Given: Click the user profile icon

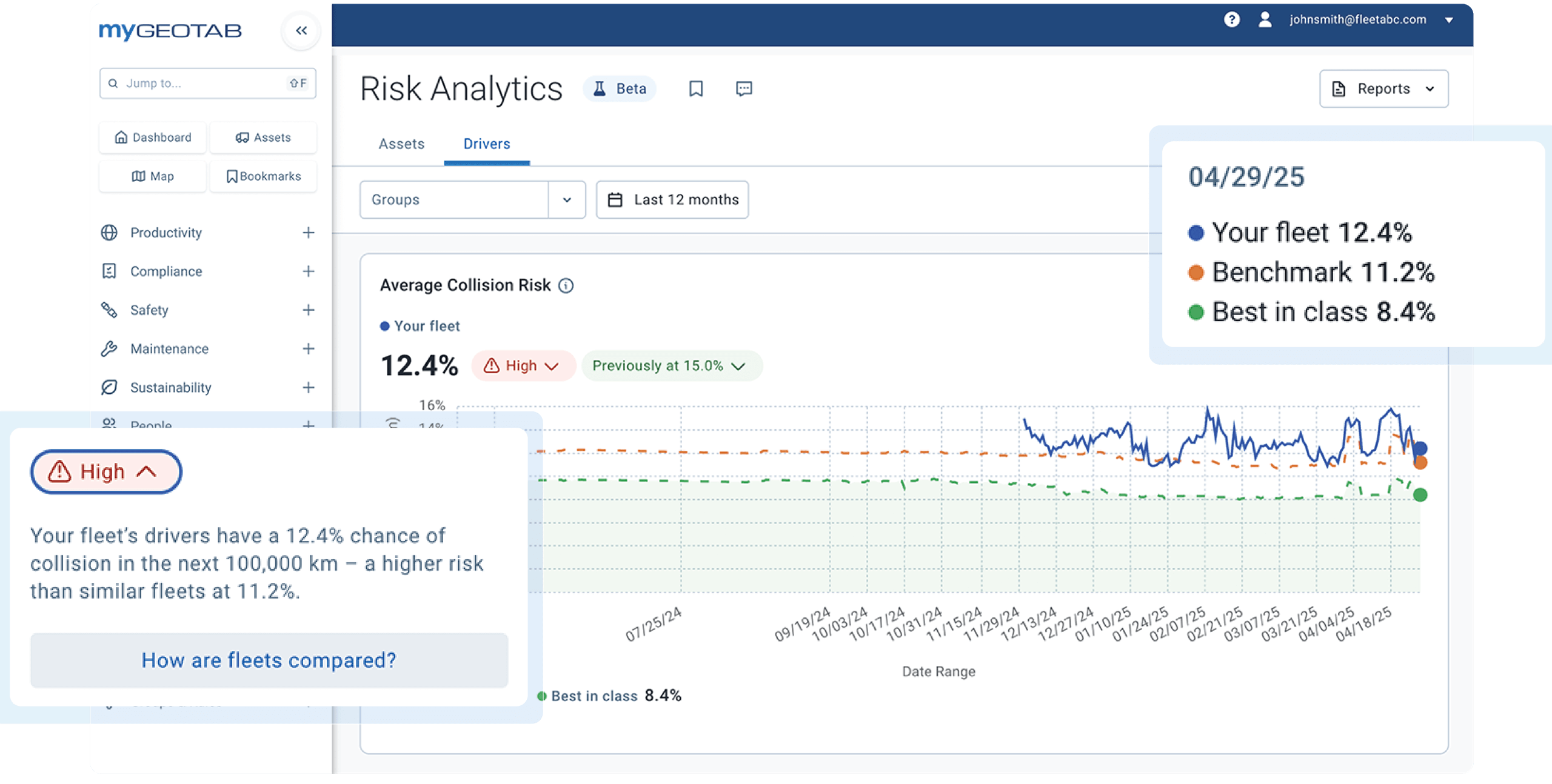Looking at the screenshot, I should coord(1265,19).
